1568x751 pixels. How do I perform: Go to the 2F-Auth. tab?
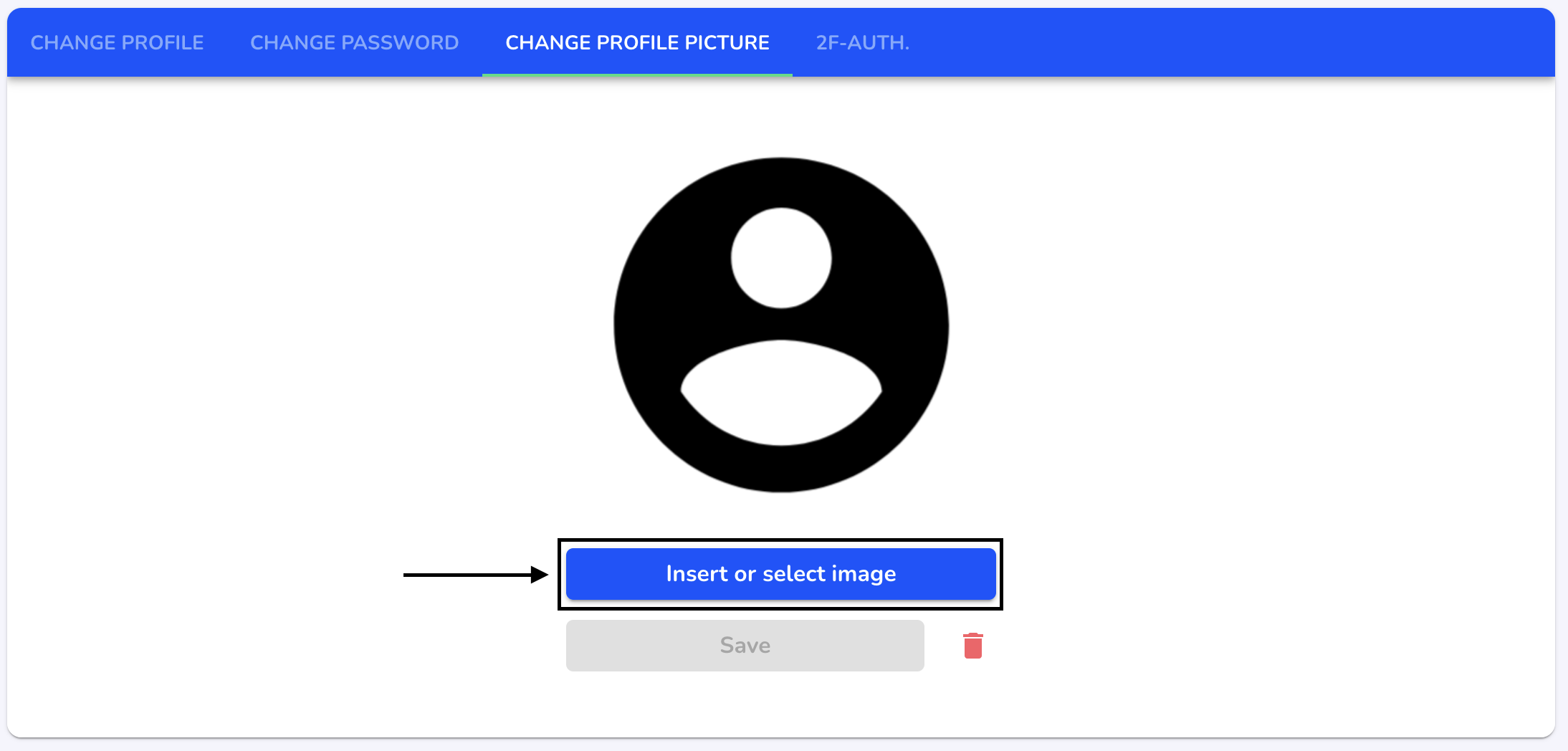point(862,42)
